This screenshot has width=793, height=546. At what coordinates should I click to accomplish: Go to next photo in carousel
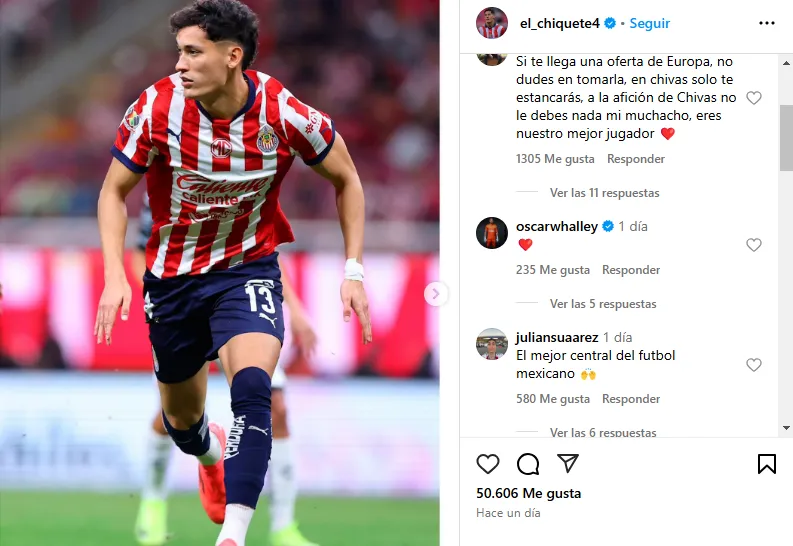click(x=435, y=294)
